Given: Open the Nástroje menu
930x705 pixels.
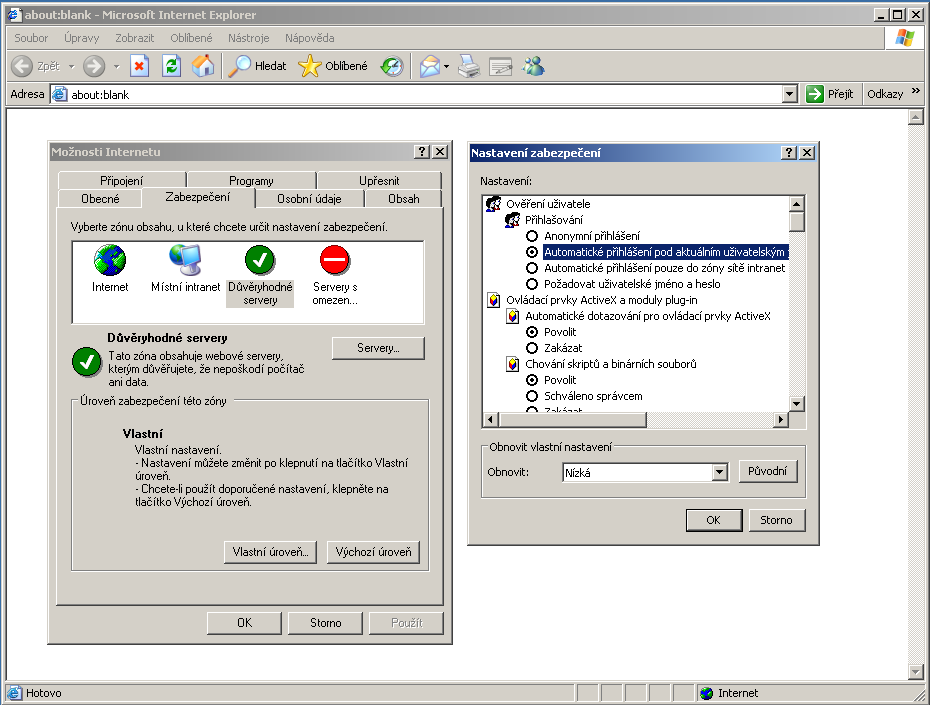Looking at the screenshot, I should (248, 38).
